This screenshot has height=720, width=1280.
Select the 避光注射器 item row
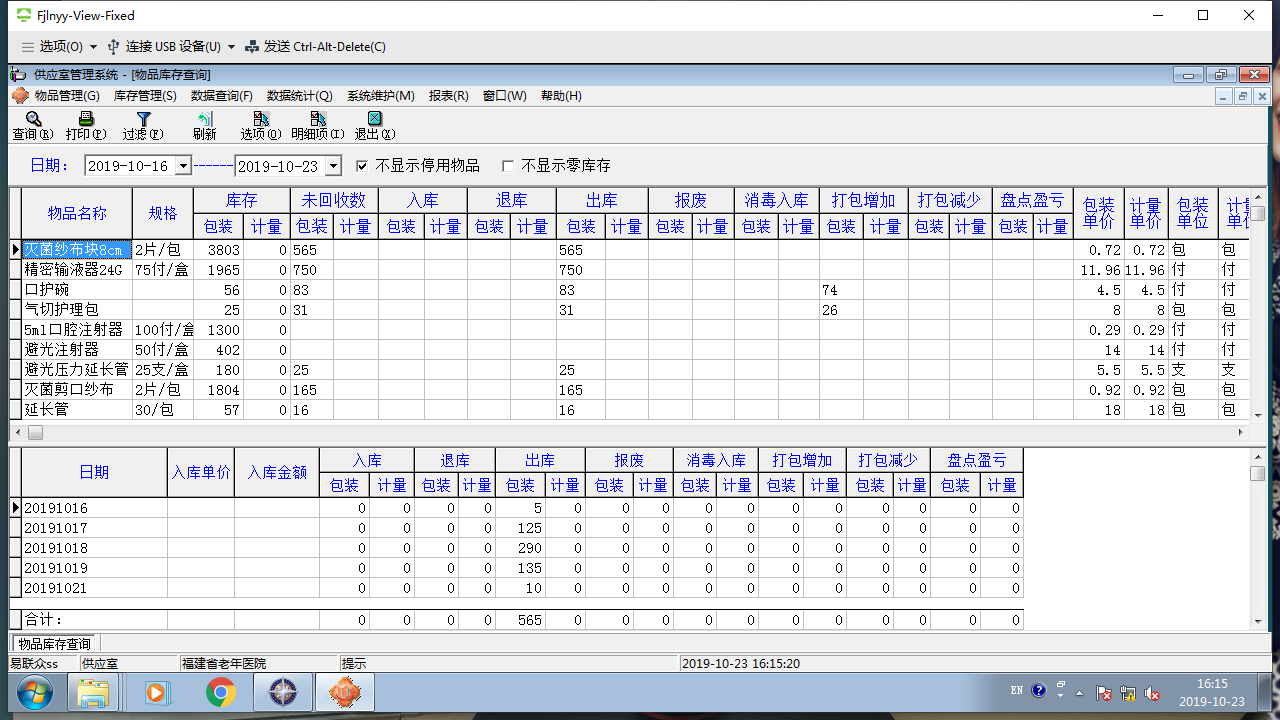pos(630,350)
